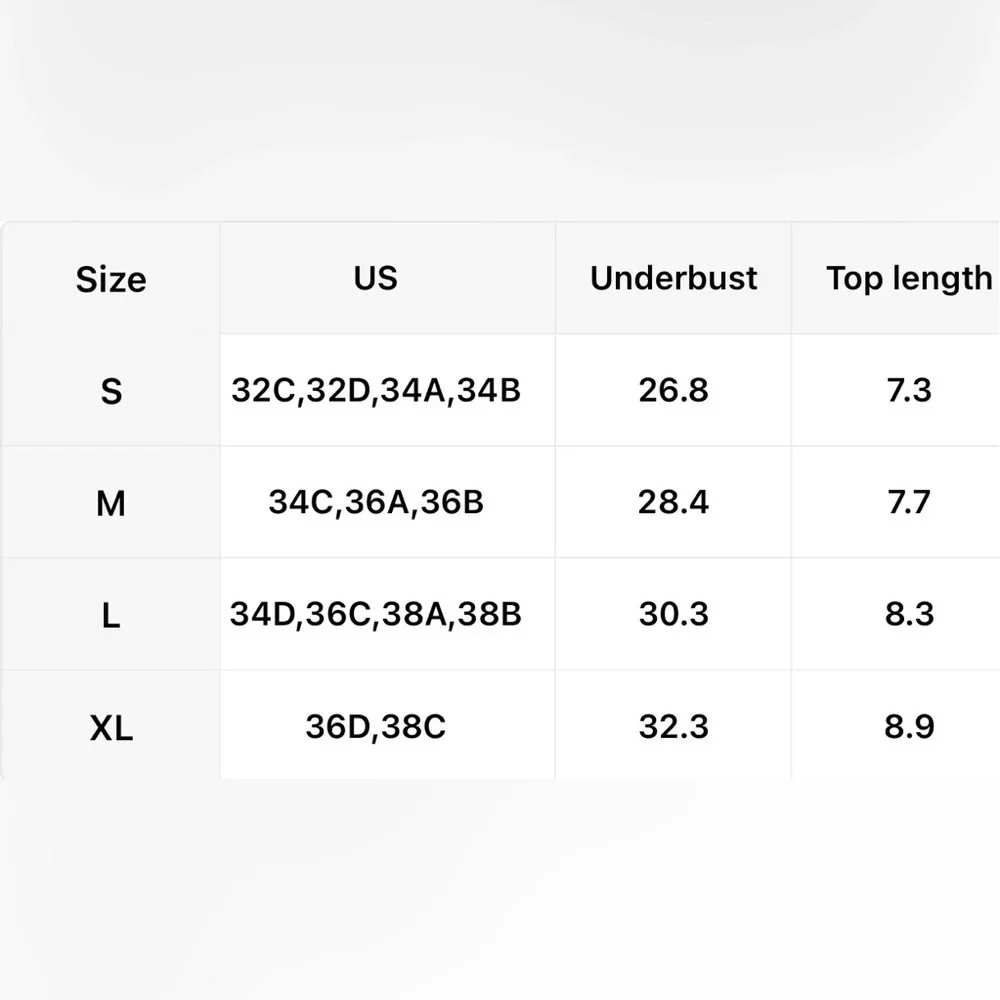Image resolution: width=1000 pixels, height=1000 pixels.
Task: Click top length value 8.3
Action: 909,615
